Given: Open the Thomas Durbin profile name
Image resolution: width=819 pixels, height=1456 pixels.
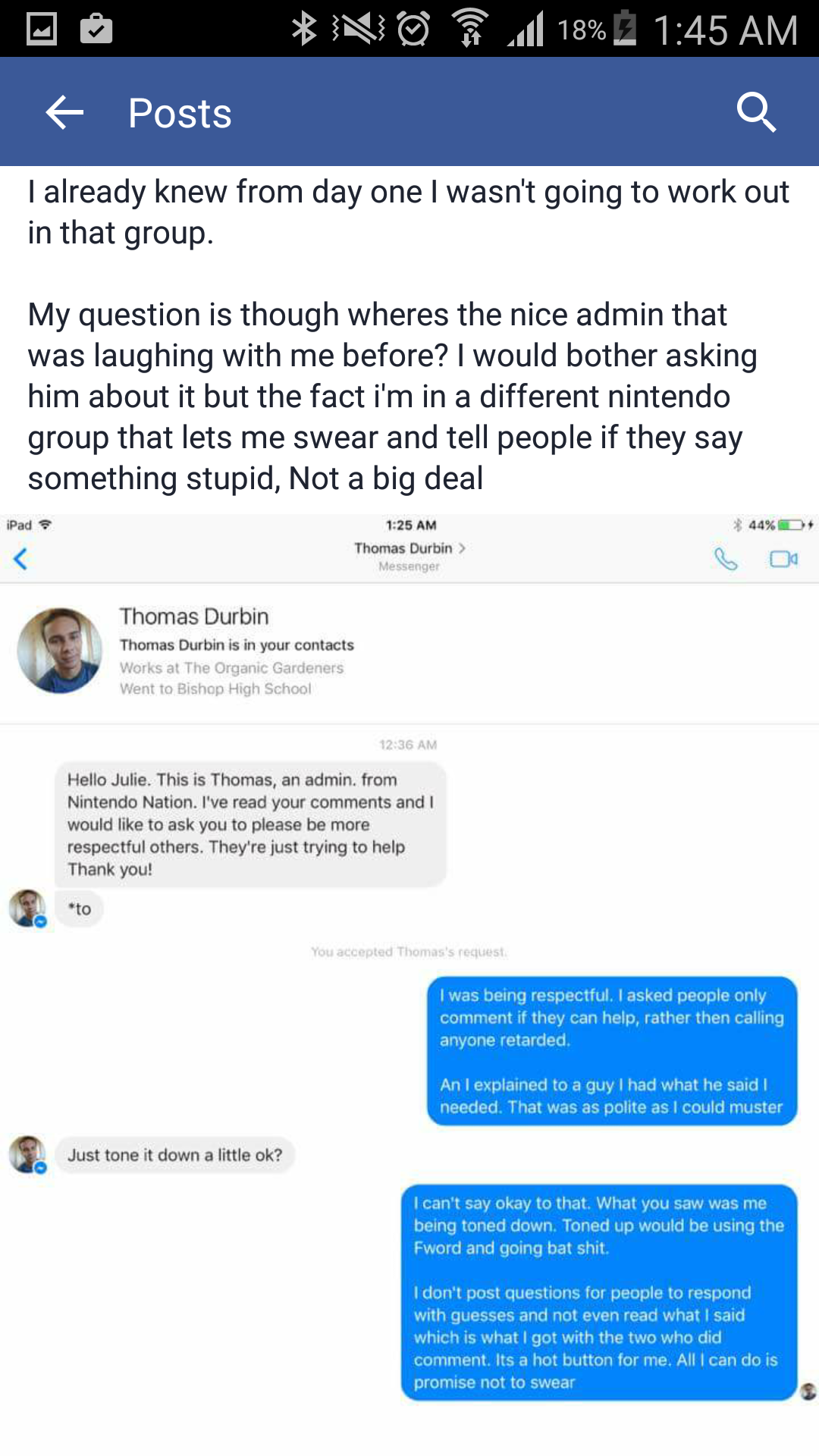Looking at the screenshot, I should point(194,617).
